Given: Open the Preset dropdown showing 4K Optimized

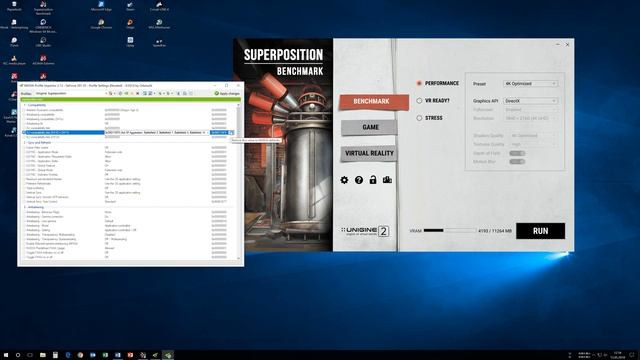Looking at the screenshot, I should point(530,84).
